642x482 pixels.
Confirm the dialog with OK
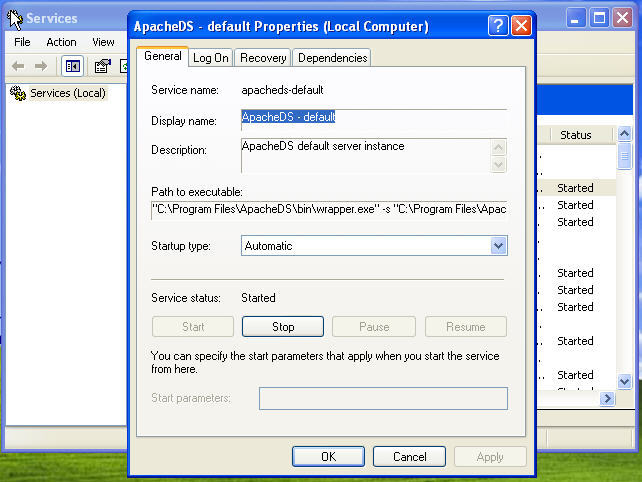(x=328, y=457)
